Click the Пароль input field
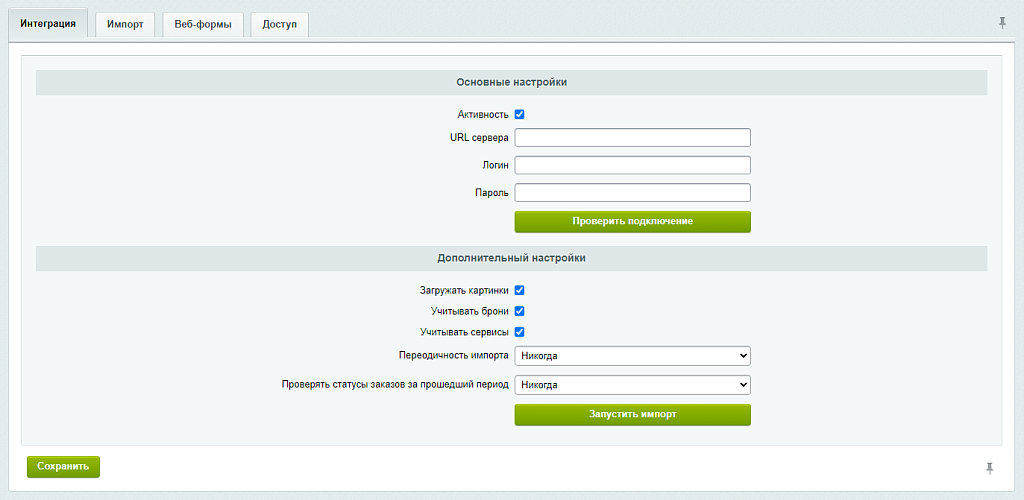Viewport: 1024px width, 500px height. 632,193
